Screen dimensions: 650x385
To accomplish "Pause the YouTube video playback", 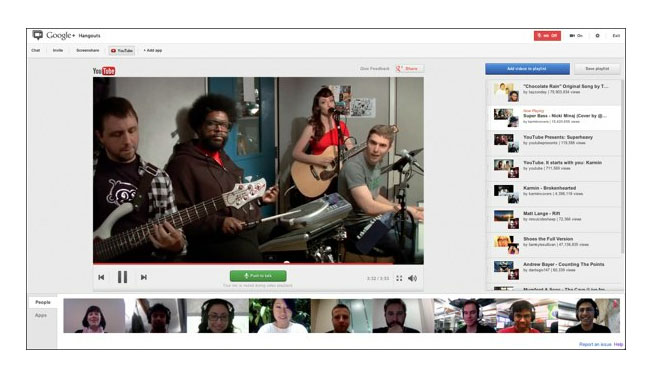I will click(x=122, y=277).
